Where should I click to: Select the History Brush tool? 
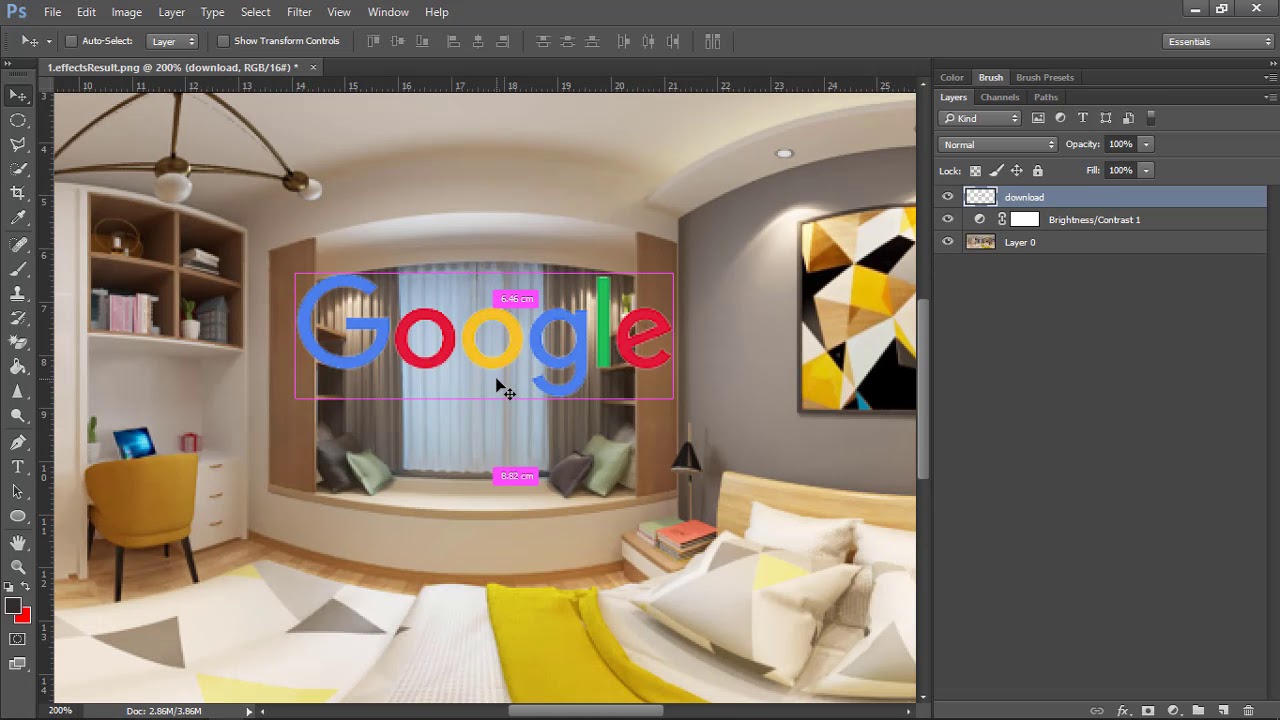pos(18,318)
